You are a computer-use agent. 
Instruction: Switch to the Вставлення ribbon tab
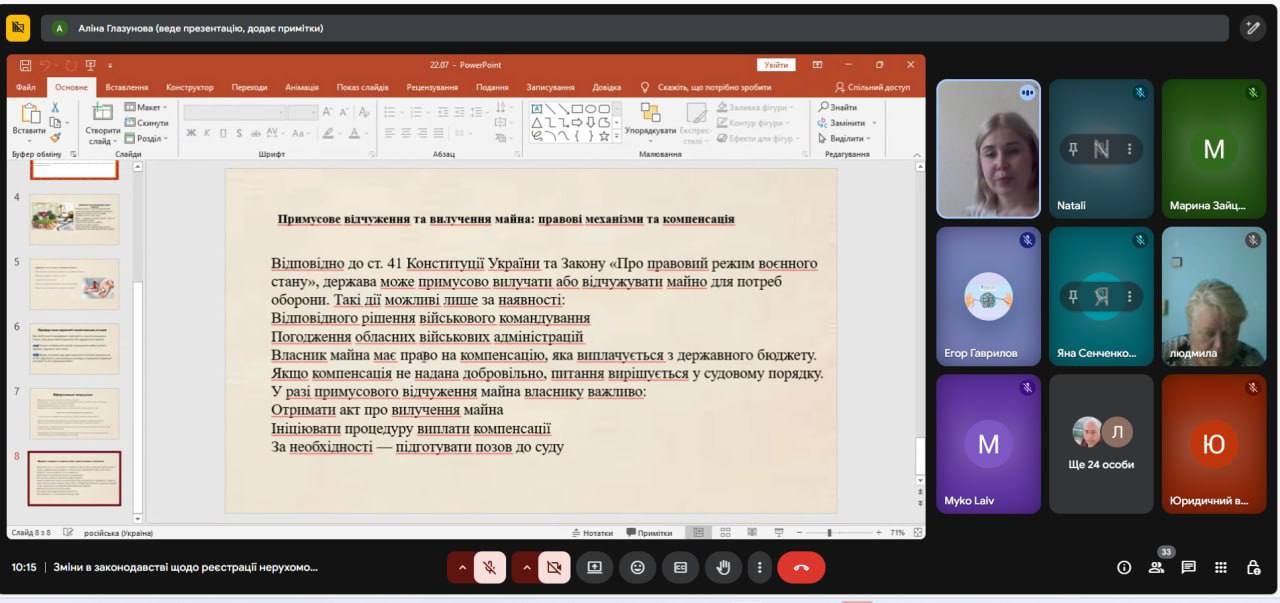[127, 87]
